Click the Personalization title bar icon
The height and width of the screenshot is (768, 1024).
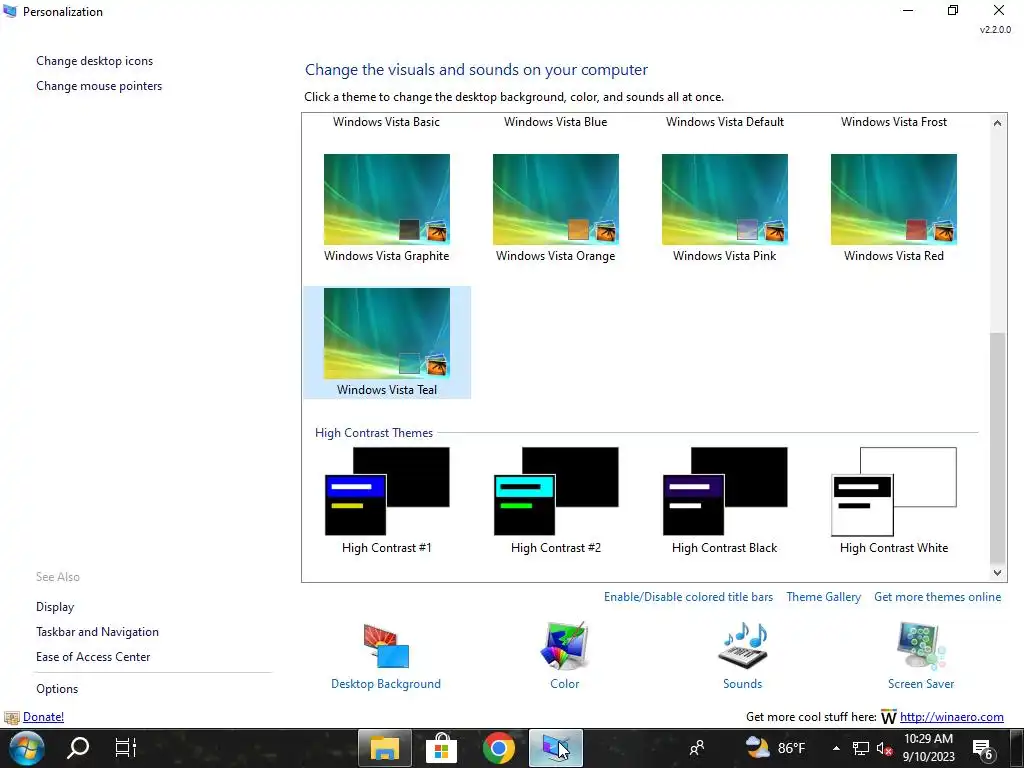10,11
